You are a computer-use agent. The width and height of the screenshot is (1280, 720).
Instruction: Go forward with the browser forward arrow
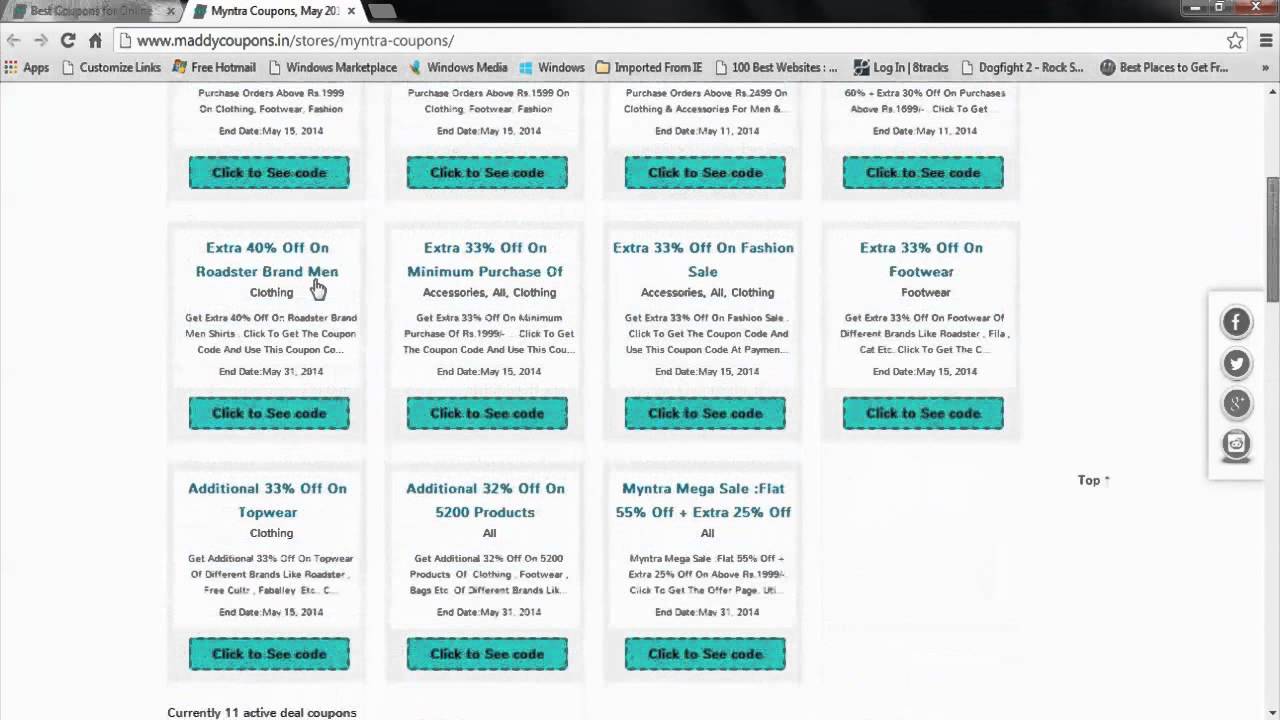40,40
